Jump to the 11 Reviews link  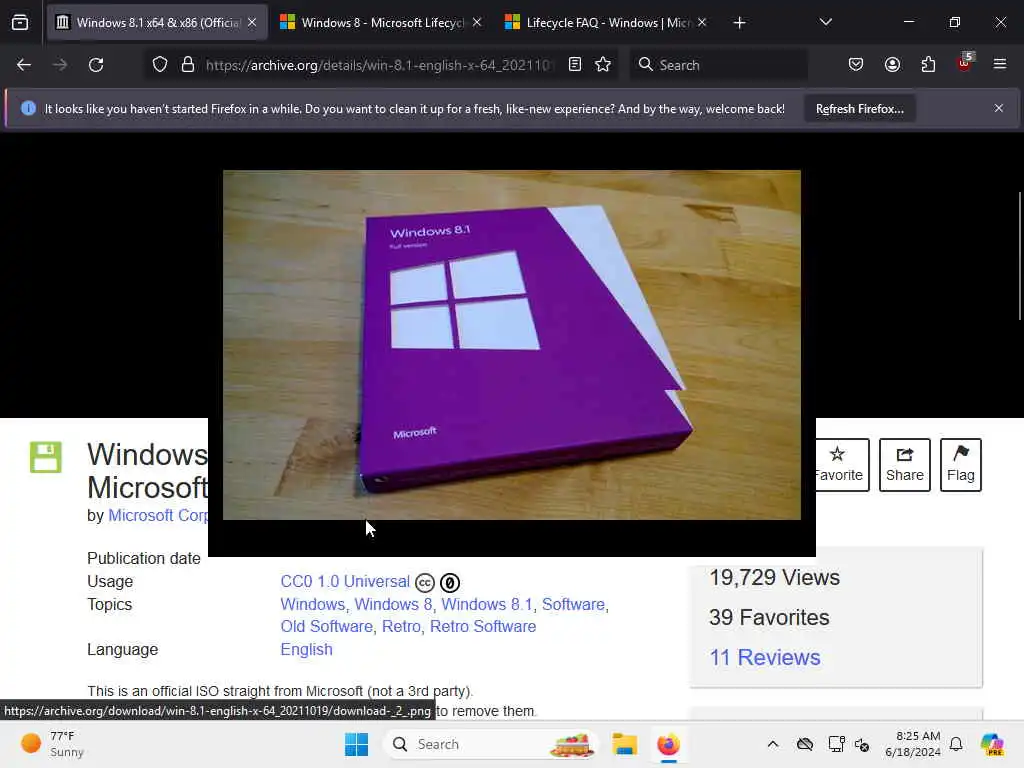pos(765,657)
